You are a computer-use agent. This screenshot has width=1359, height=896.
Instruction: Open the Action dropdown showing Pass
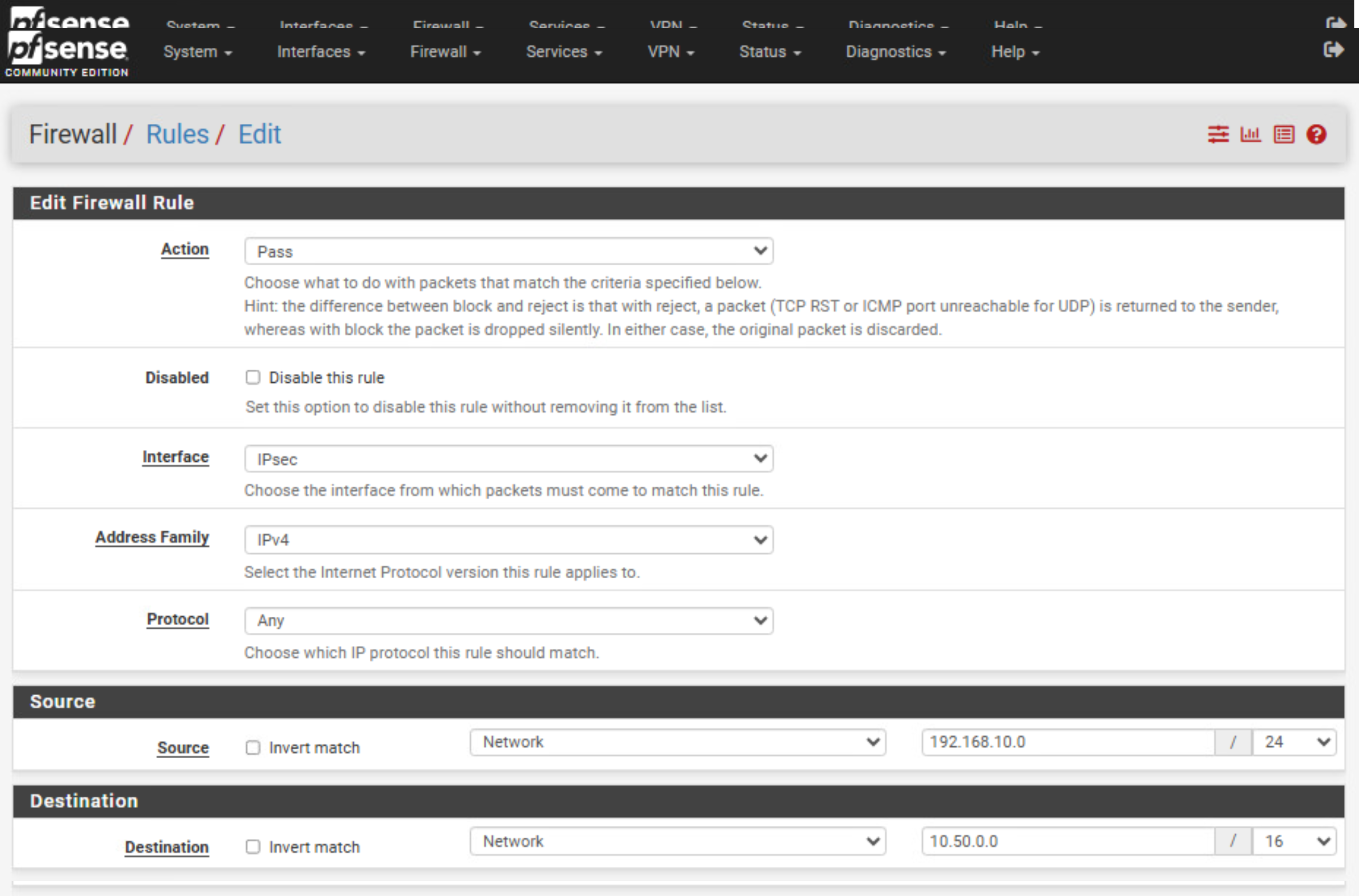(508, 251)
